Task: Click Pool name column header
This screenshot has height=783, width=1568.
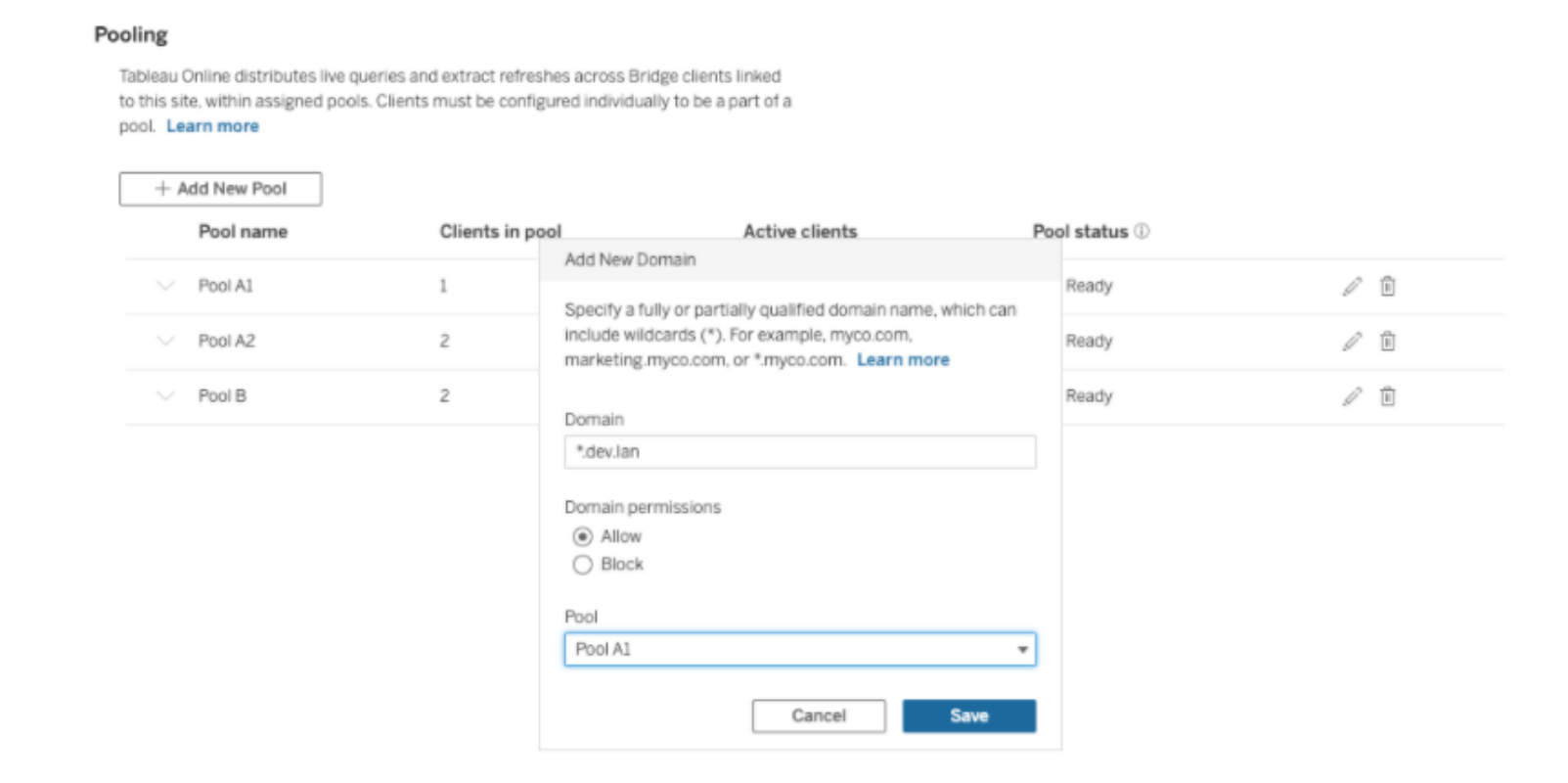Action: (243, 232)
